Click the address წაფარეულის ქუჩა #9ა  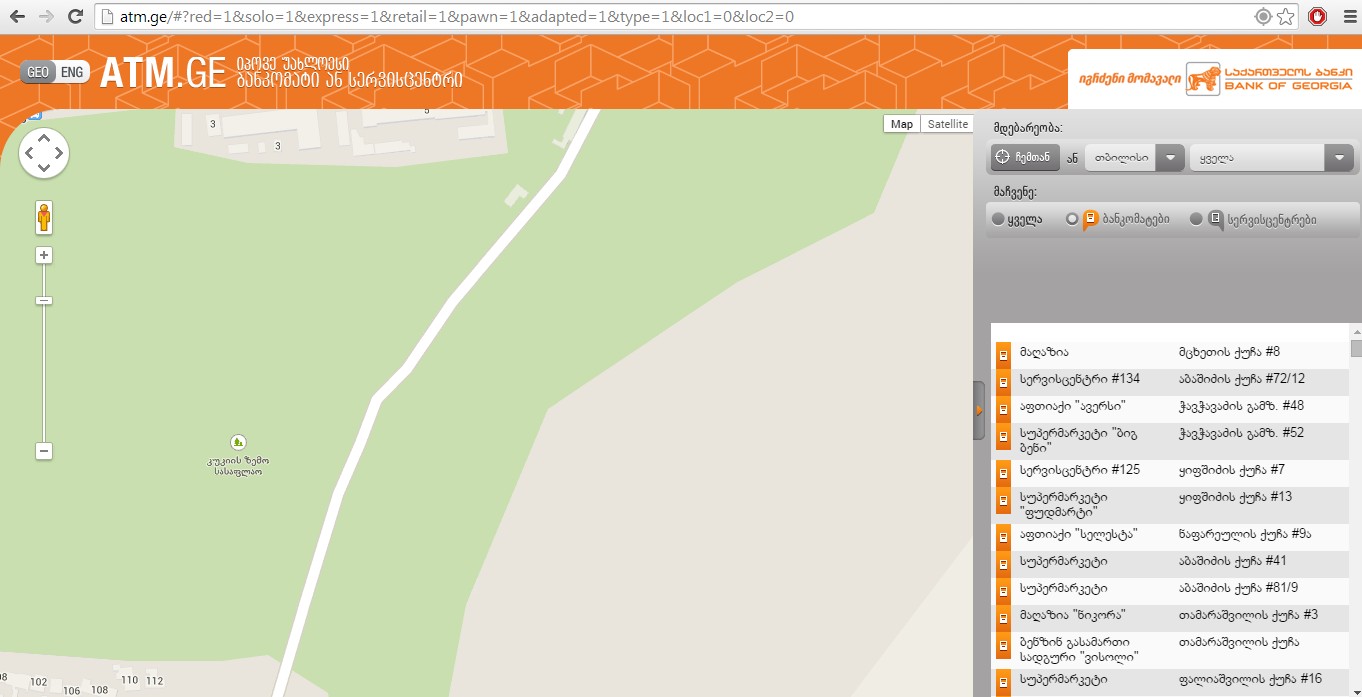coord(1245,534)
